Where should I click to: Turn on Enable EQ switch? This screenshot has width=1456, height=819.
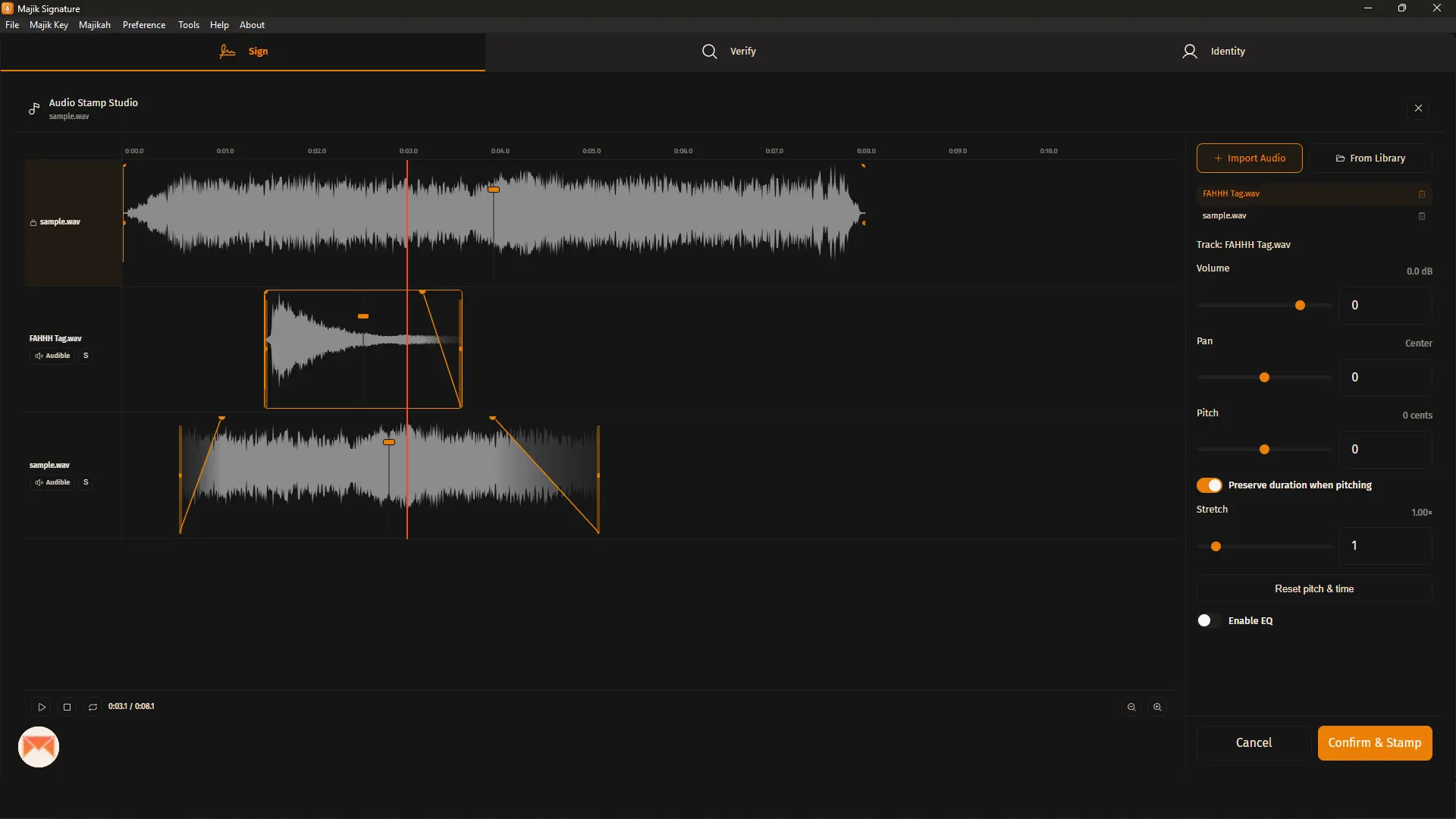(x=1209, y=621)
